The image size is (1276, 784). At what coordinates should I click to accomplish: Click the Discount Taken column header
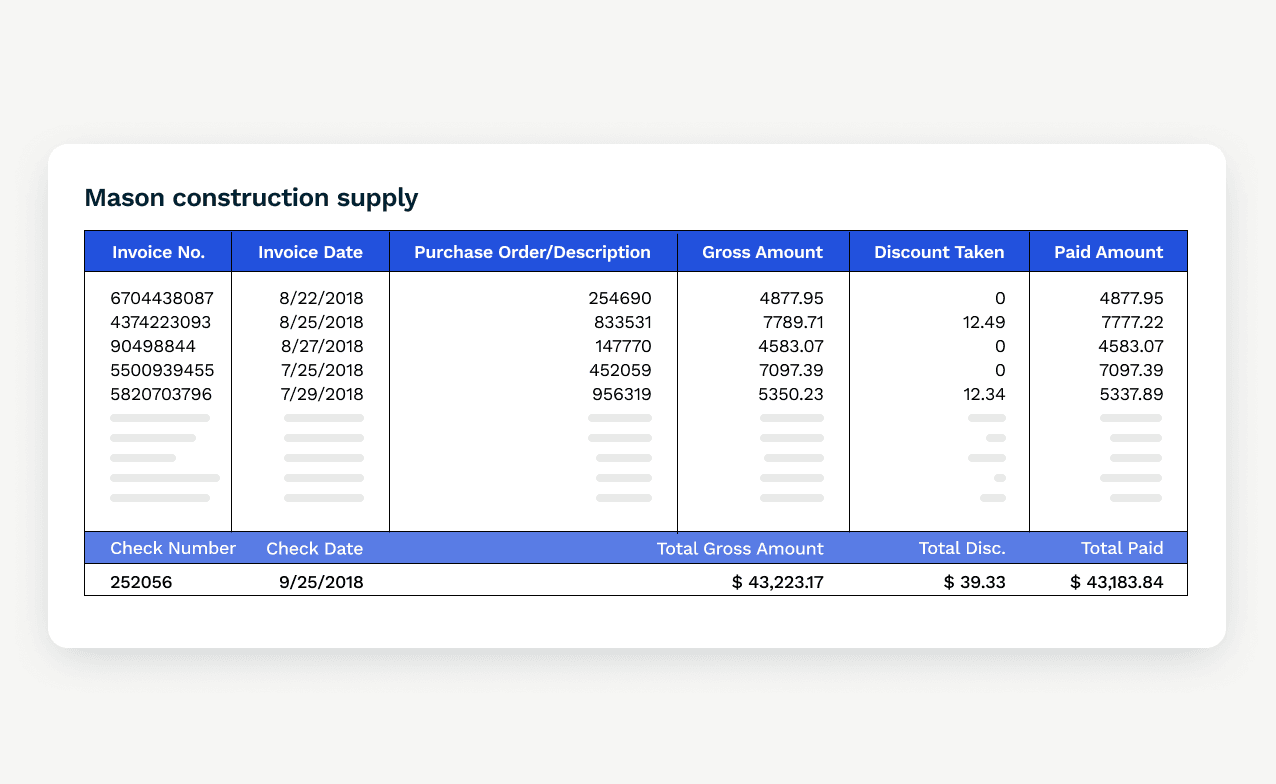[939, 252]
